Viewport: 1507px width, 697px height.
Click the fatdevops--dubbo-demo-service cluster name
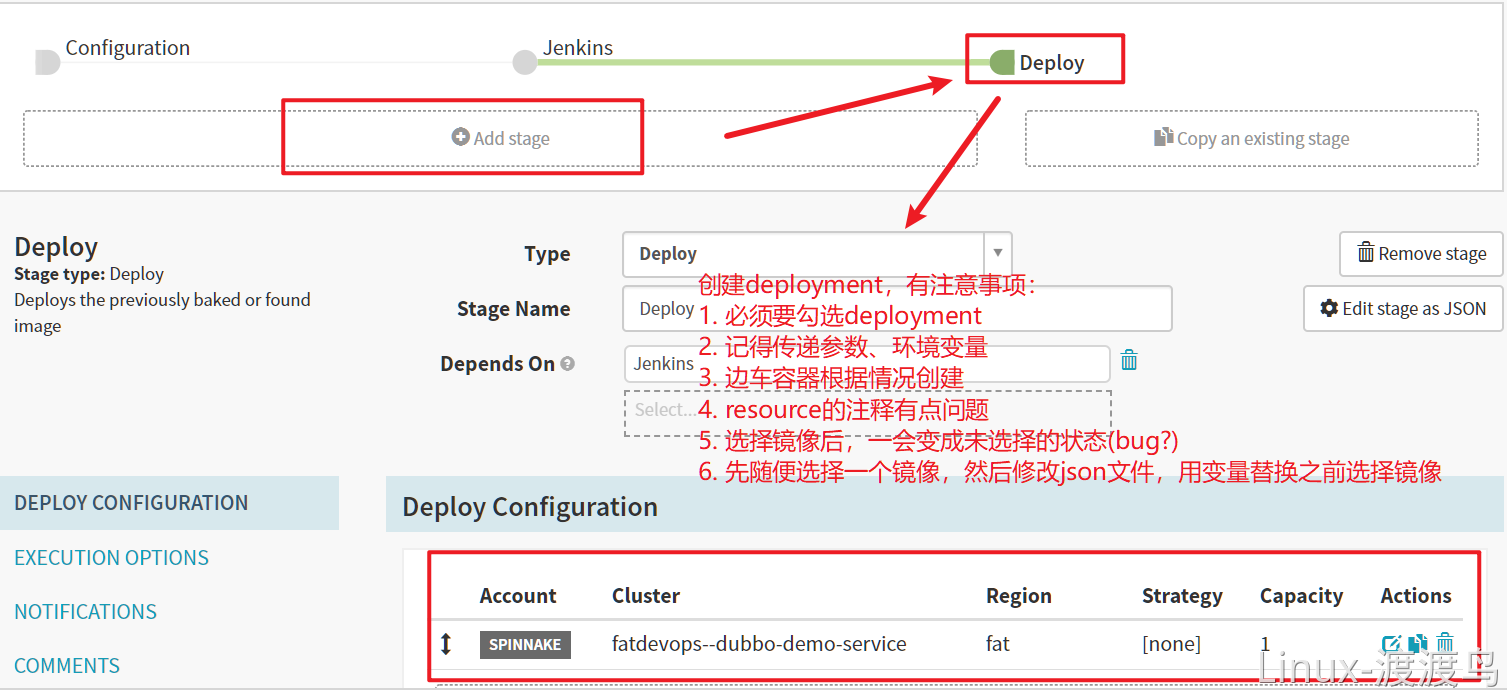[x=759, y=644]
